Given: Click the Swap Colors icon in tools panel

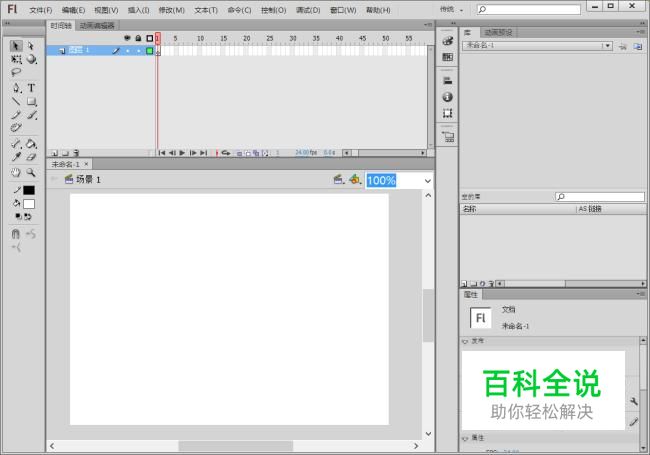Looking at the screenshot, I should click(27, 216).
